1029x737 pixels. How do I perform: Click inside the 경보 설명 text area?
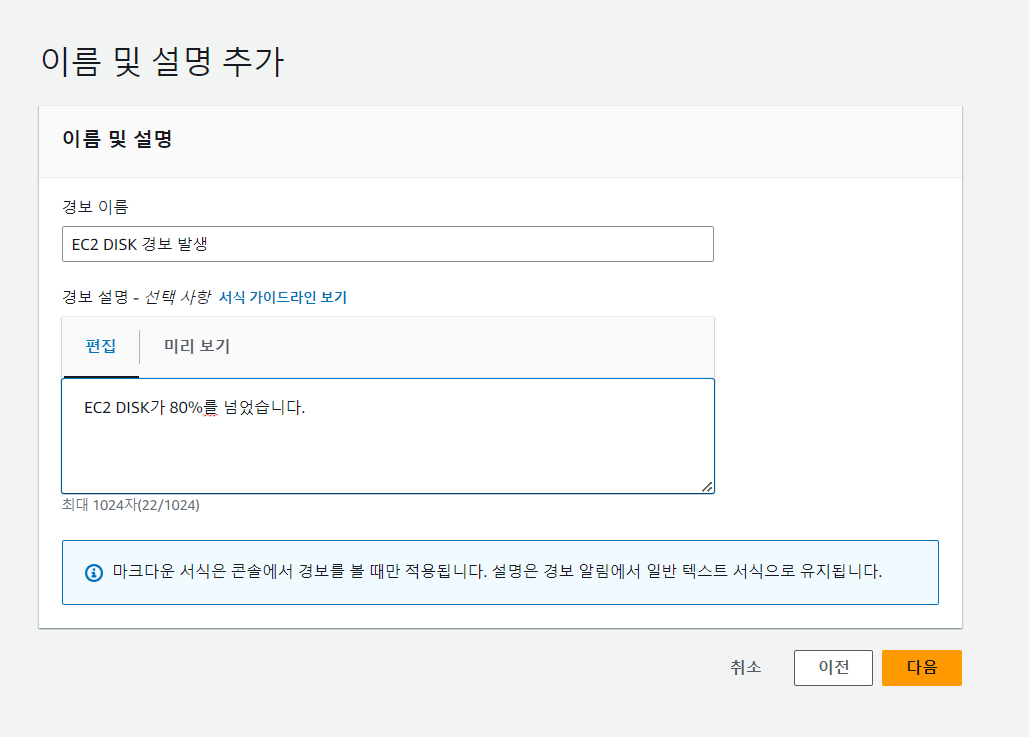pos(388,436)
